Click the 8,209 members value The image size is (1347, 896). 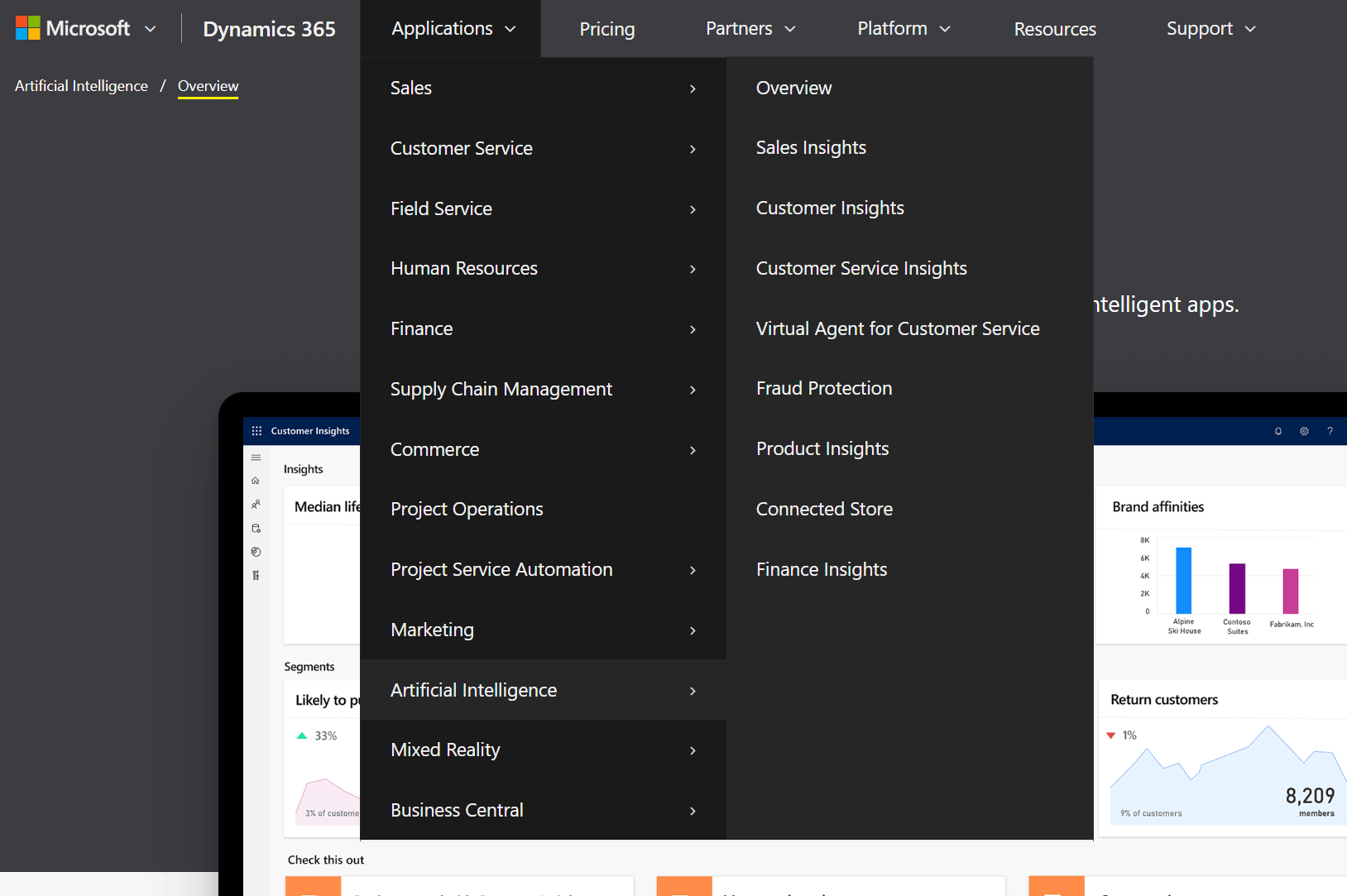point(1310,800)
